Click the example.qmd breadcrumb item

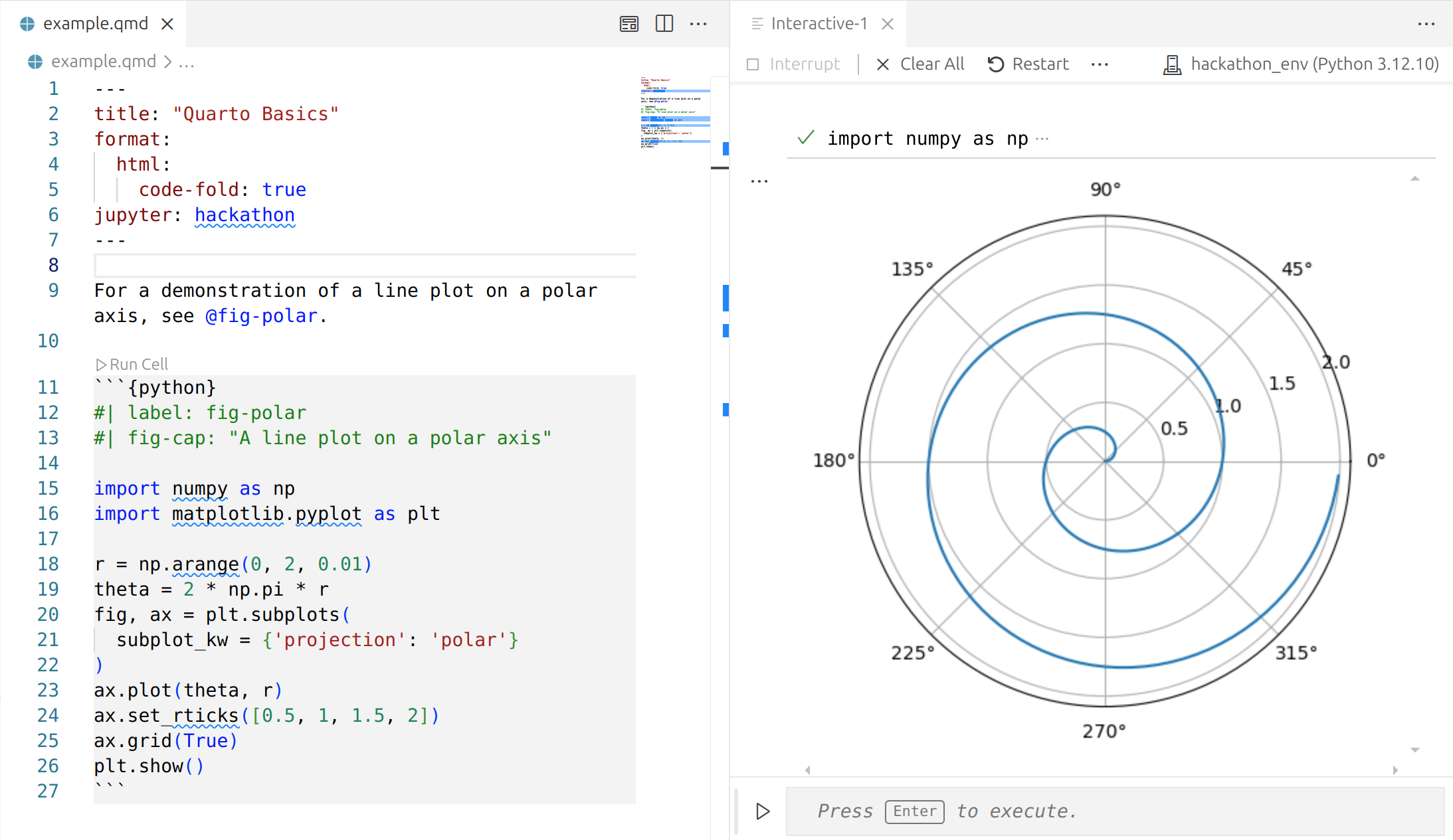pyautogui.click(x=92, y=62)
